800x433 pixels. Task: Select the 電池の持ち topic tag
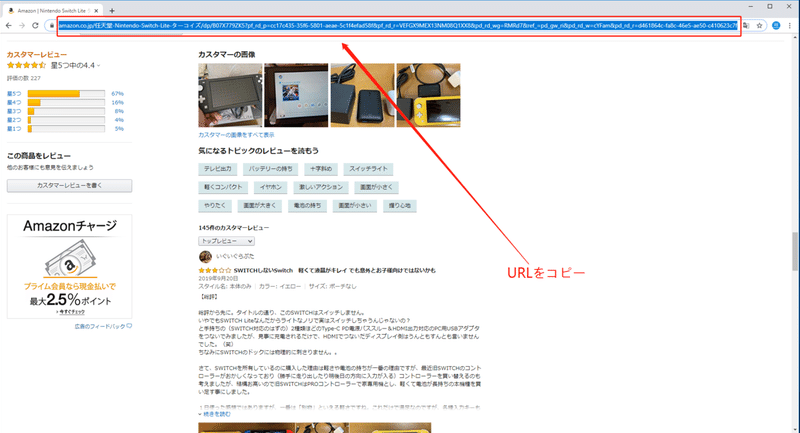coord(307,206)
